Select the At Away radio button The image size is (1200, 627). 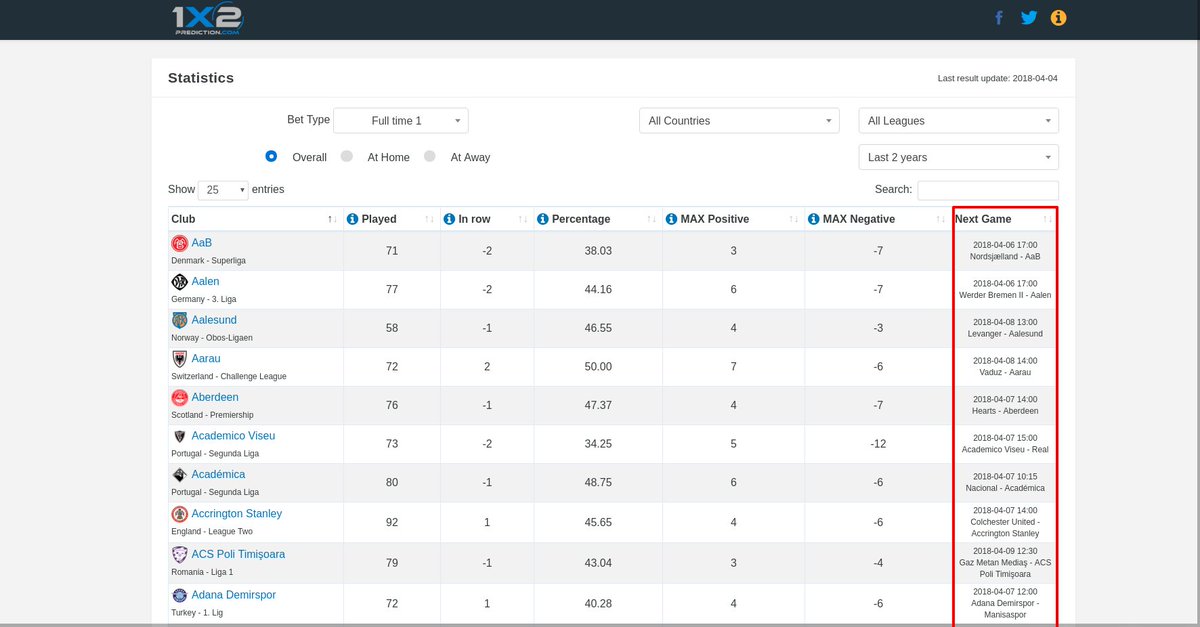click(x=430, y=156)
